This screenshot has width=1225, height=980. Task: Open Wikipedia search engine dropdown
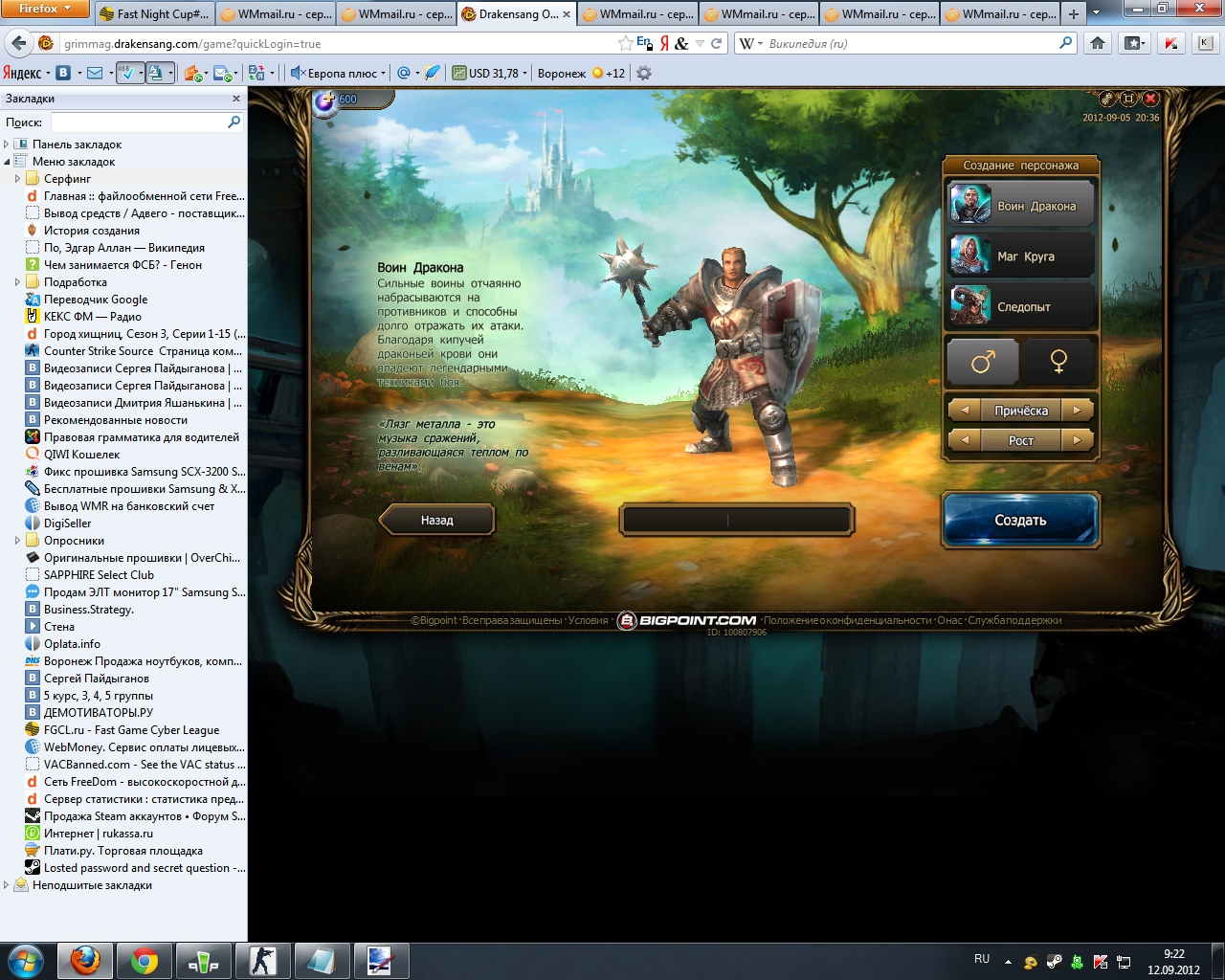[750, 43]
